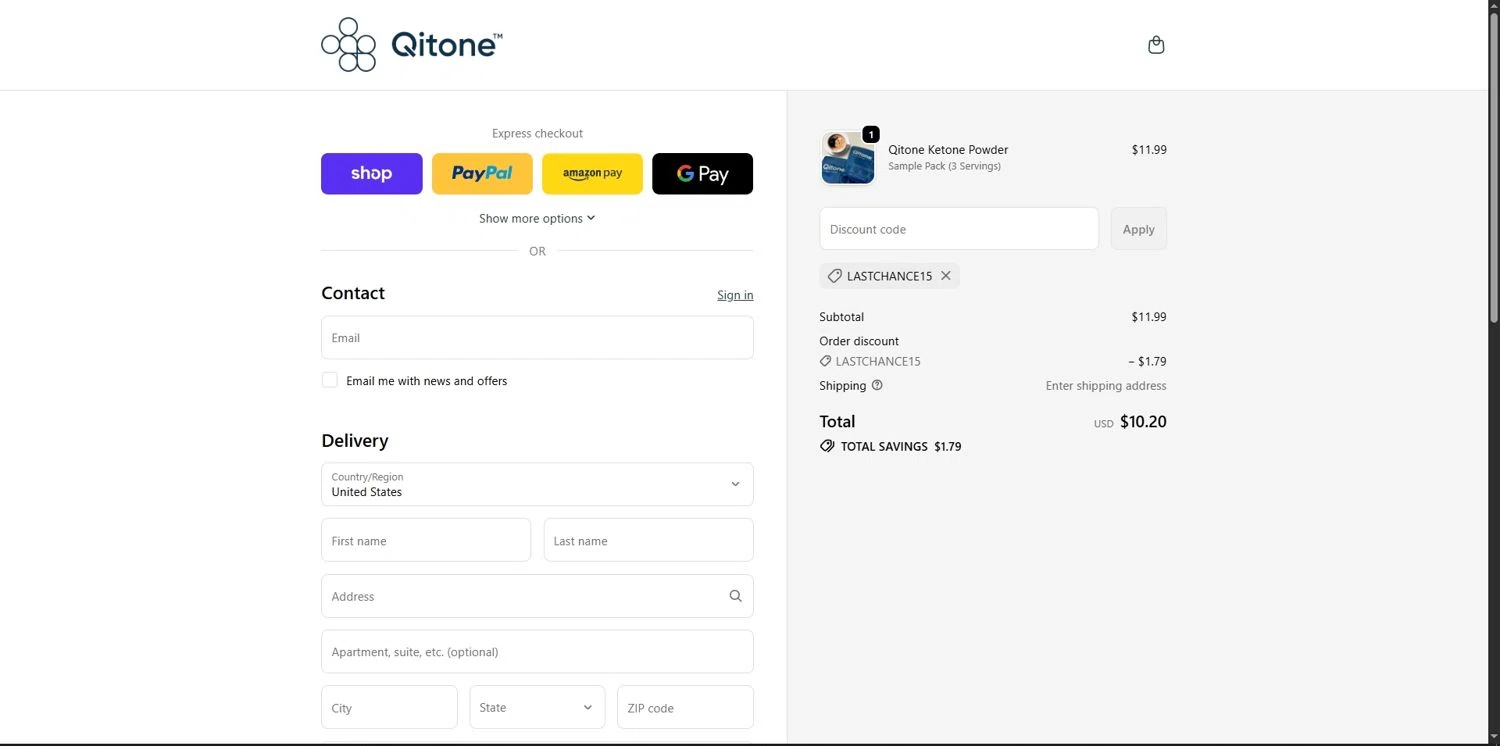Click the Enter shipping address text
The height and width of the screenshot is (746, 1500).
coord(1106,386)
